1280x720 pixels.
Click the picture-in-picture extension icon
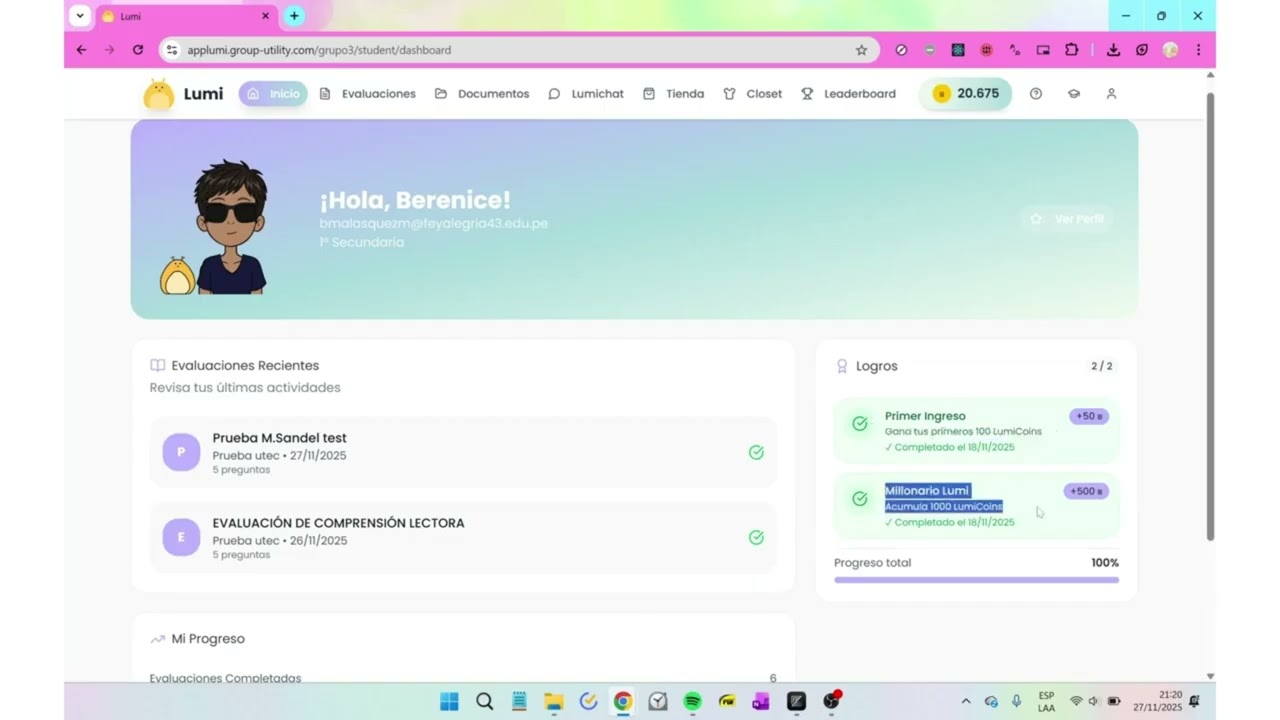point(1043,50)
